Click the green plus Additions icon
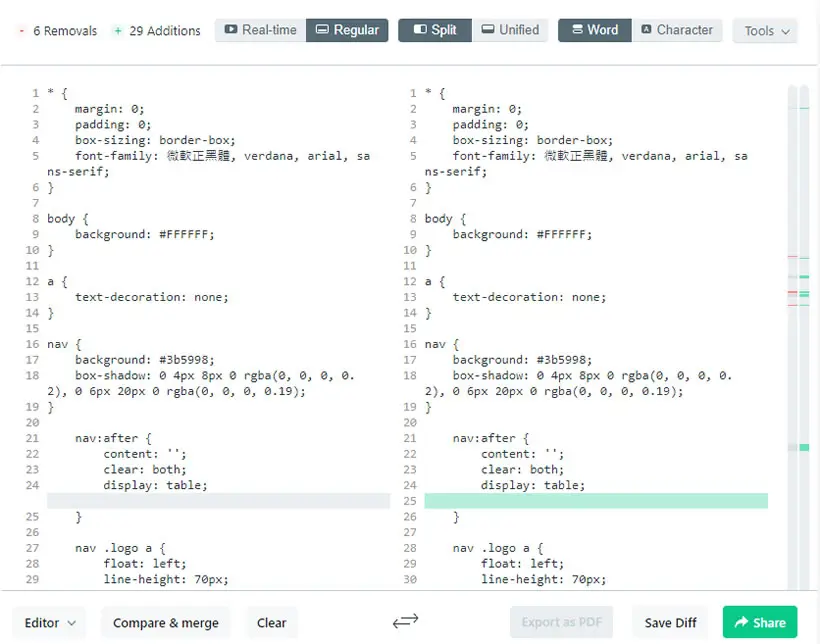Viewport: 820px width, 644px height. pos(118,31)
